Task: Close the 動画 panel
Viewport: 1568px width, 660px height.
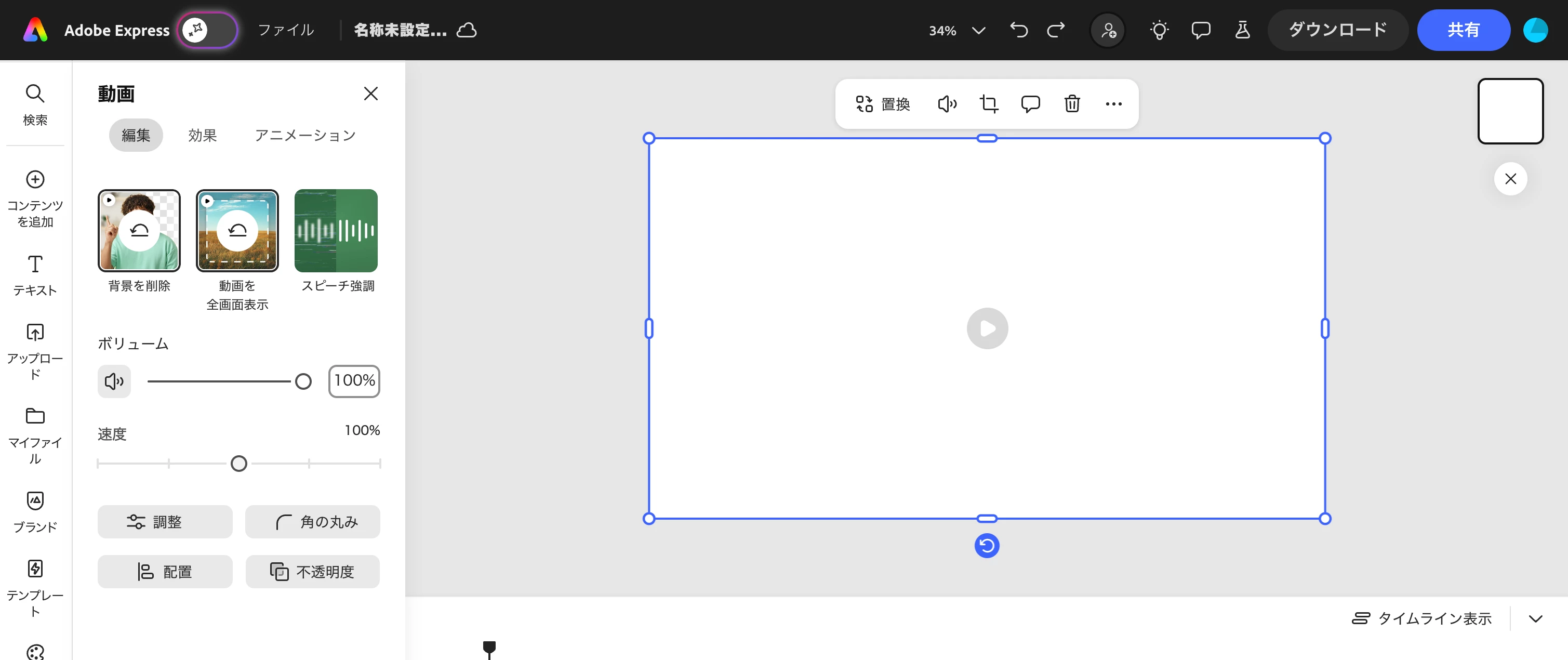Action: point(370,94)
